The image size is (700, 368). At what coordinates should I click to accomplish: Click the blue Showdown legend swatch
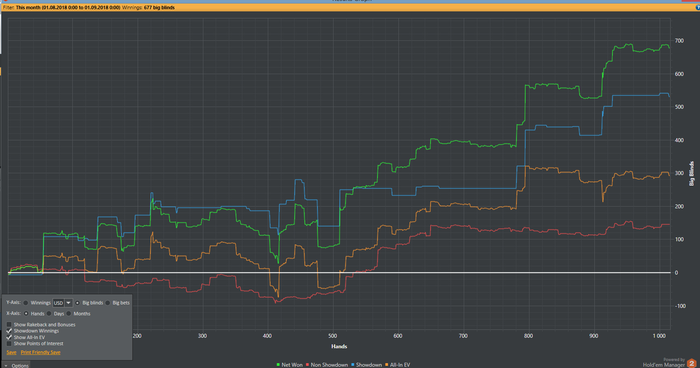pyautogui.click(x=353, y=365)
